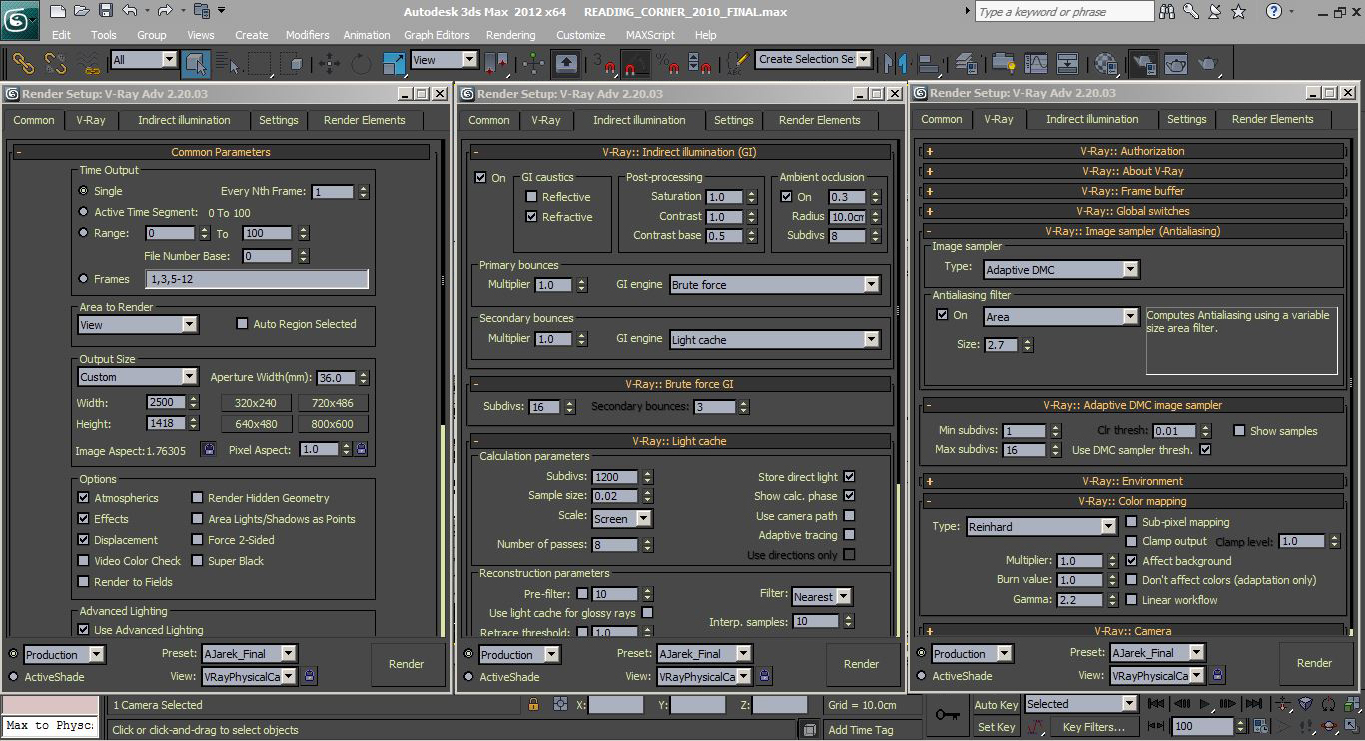Open the MAXScript menu
The image size is (1365, 741).
650,35
